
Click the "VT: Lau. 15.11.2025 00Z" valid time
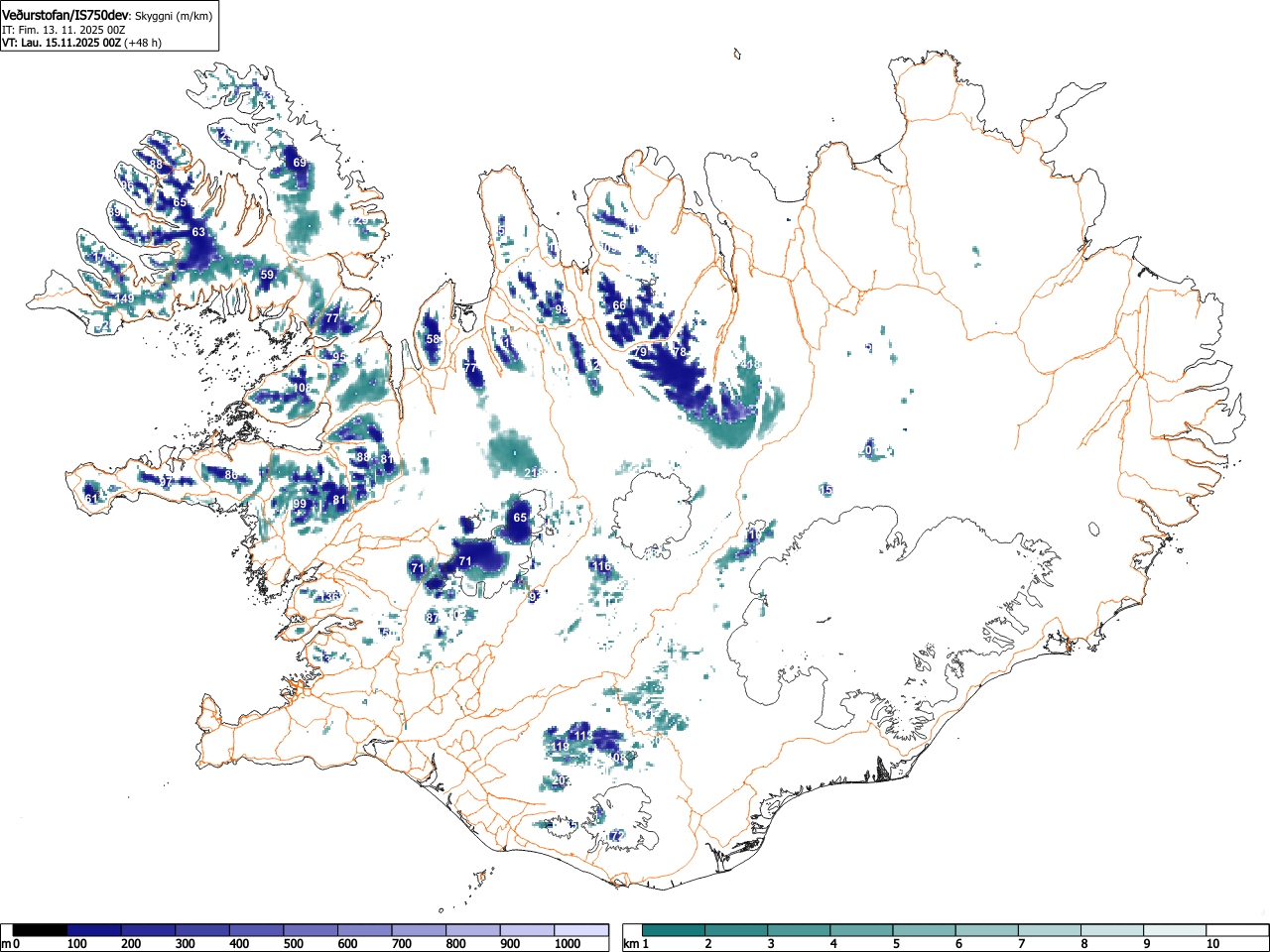click(x=62, y=43)
